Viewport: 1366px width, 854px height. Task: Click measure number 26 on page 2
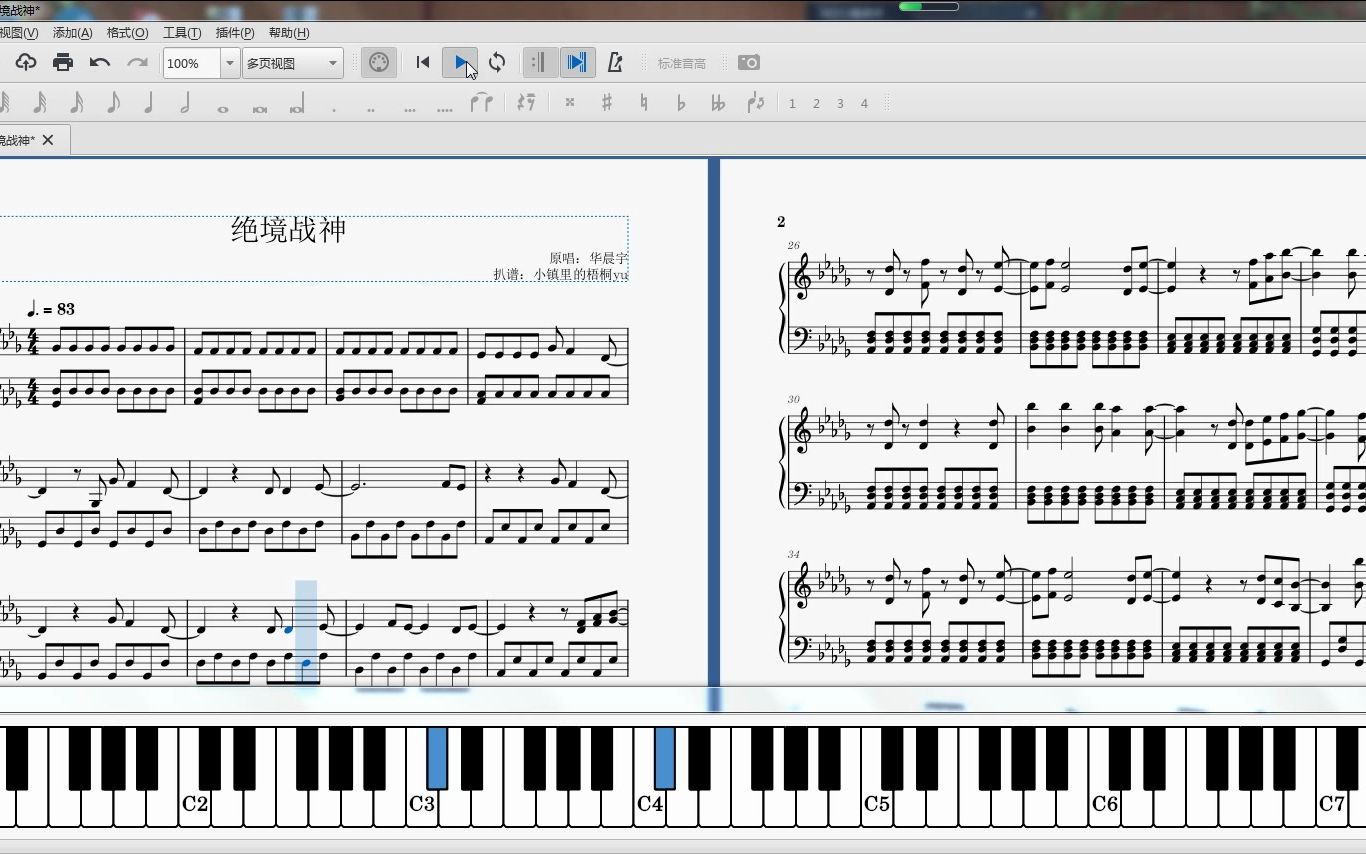[794, 245]
